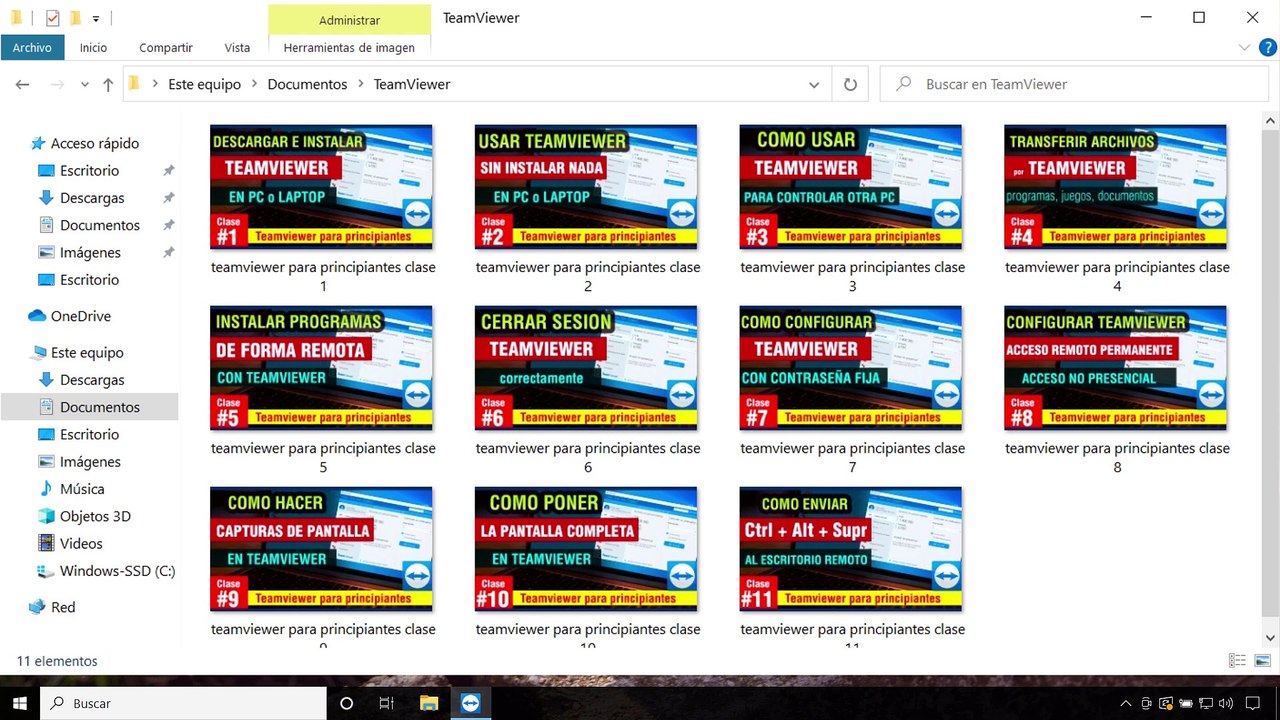Select clase 10 Pantalla Completa thumbnail
Viewport: 1280px width, 720px height.
click(587, 549)
